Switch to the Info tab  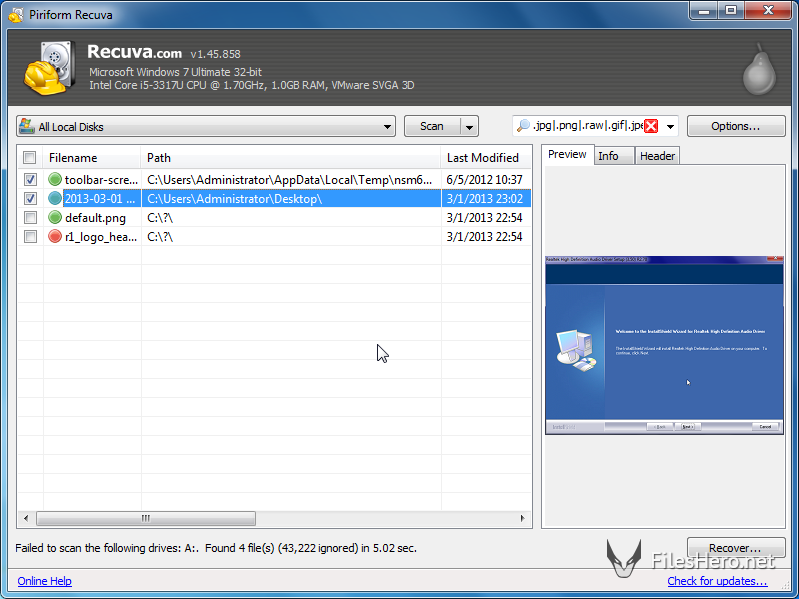click(614, 156)
